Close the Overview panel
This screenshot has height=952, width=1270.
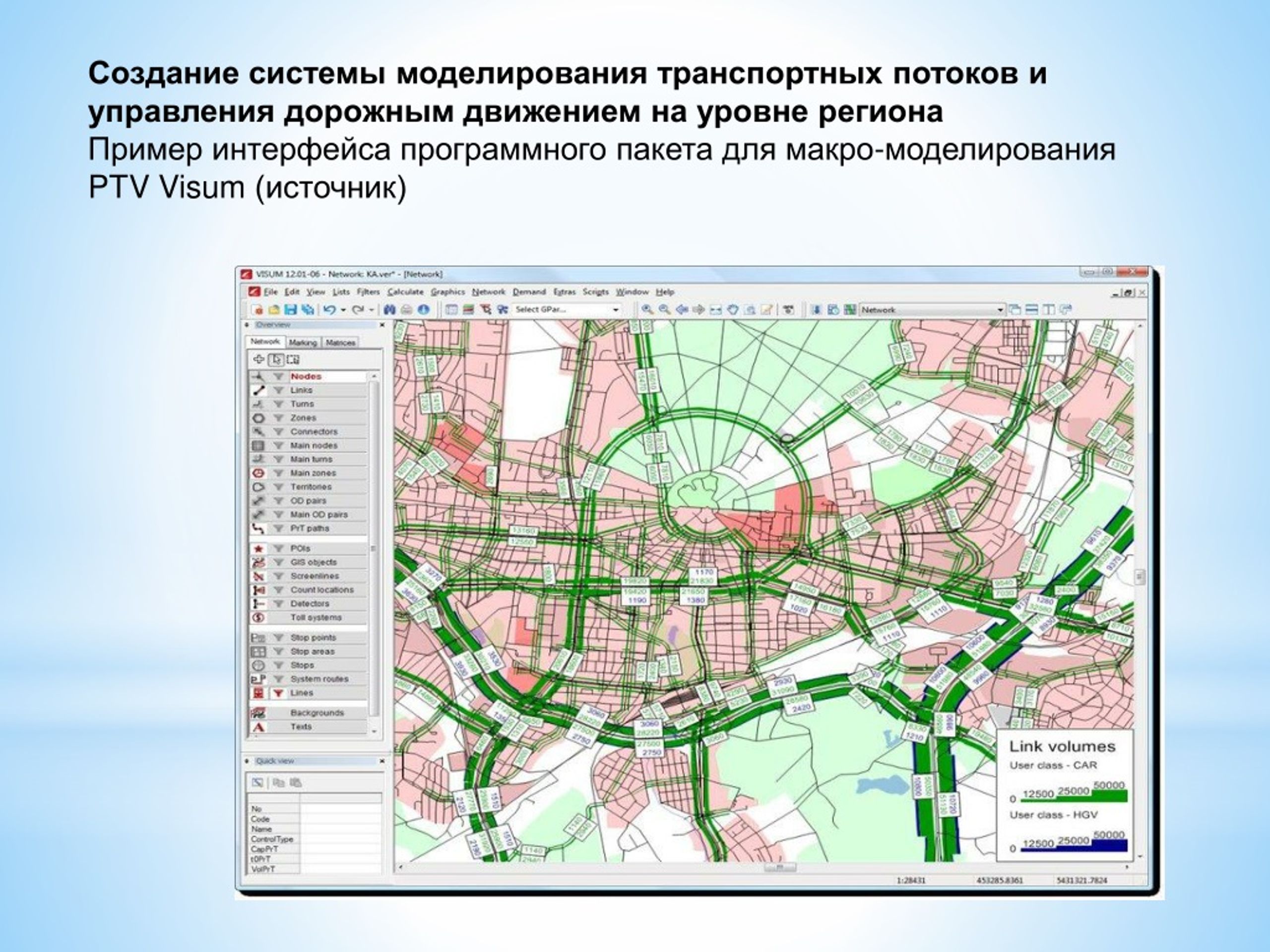coord(381,325)
